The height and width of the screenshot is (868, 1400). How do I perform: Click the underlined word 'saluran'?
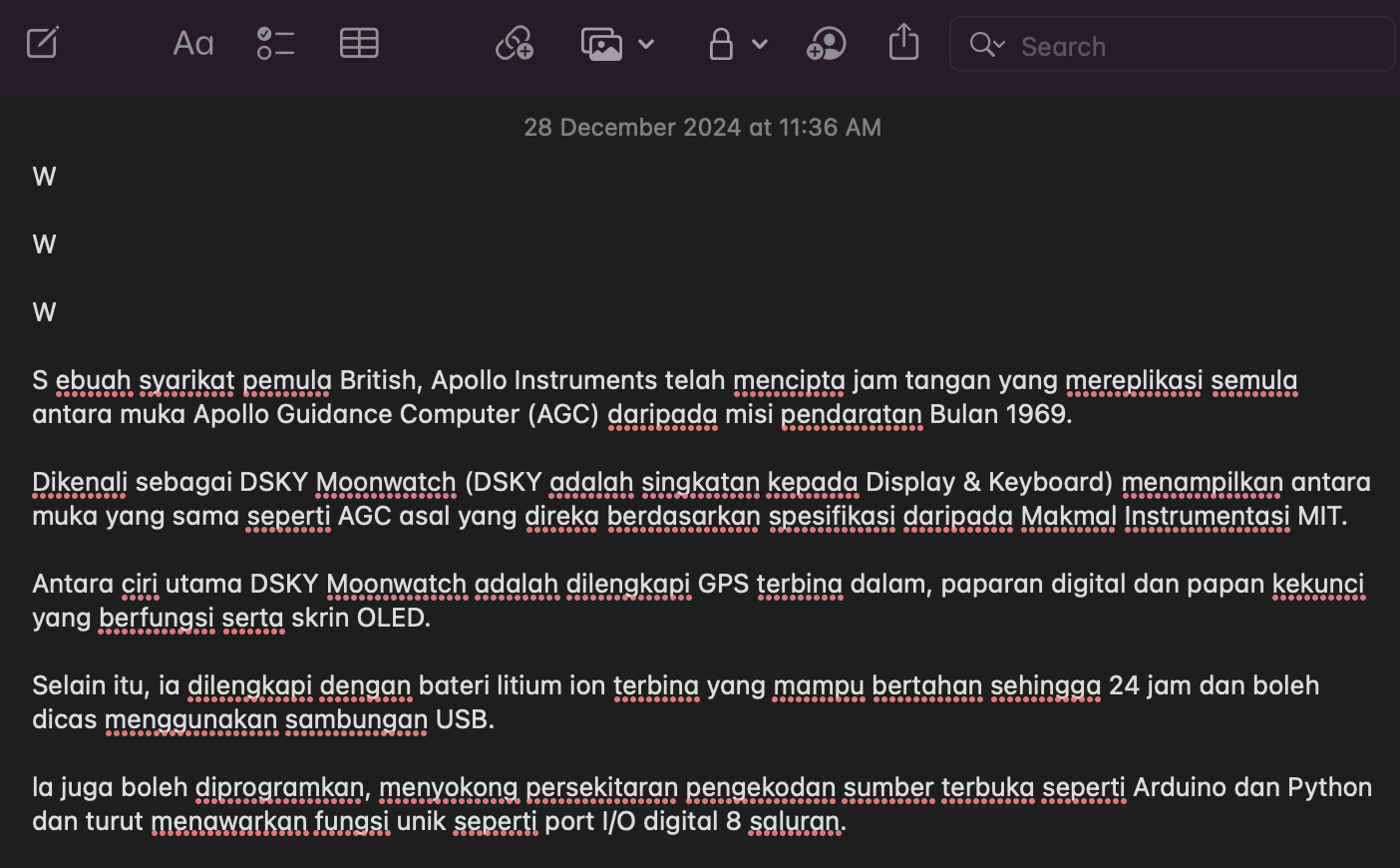pyautogui.click(x=795, y=821)
